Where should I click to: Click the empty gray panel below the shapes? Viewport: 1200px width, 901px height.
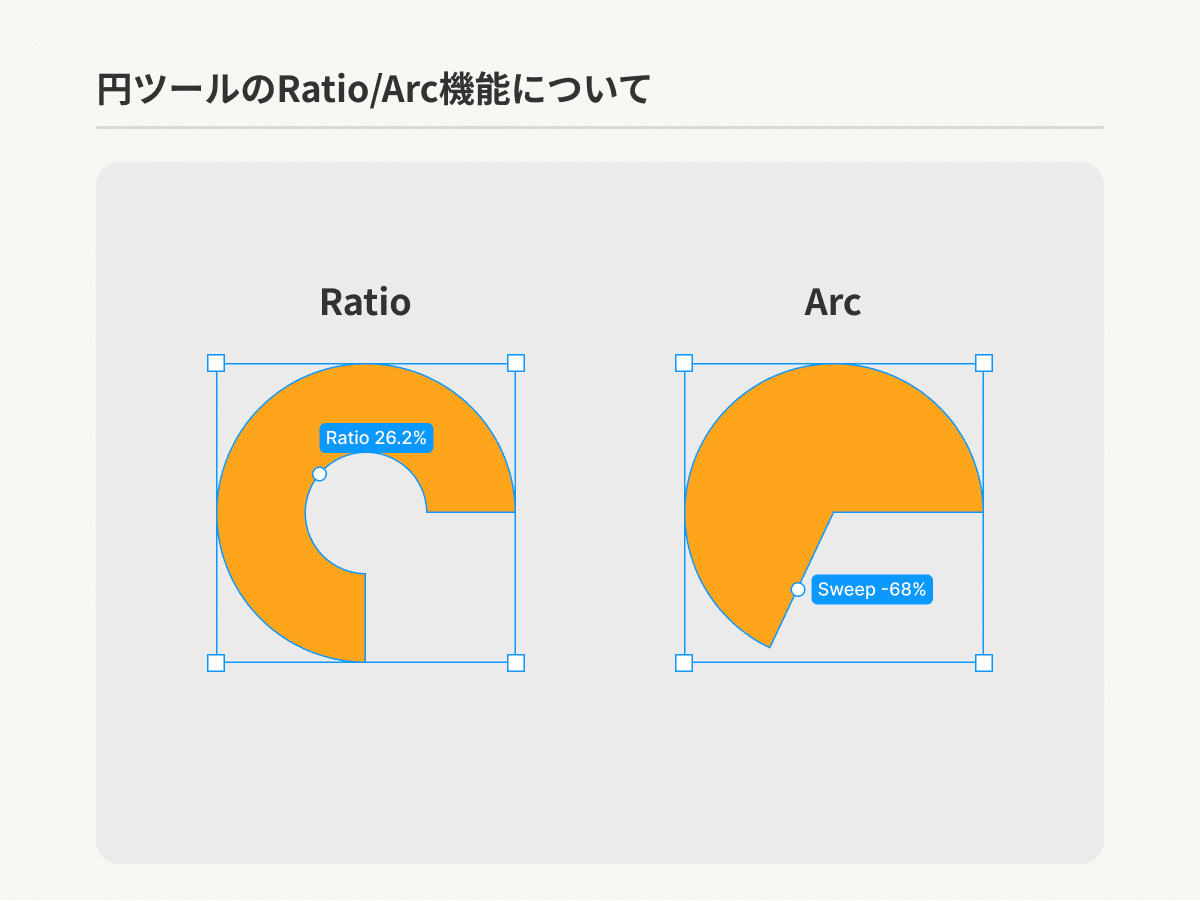click(x=600, y=770)
